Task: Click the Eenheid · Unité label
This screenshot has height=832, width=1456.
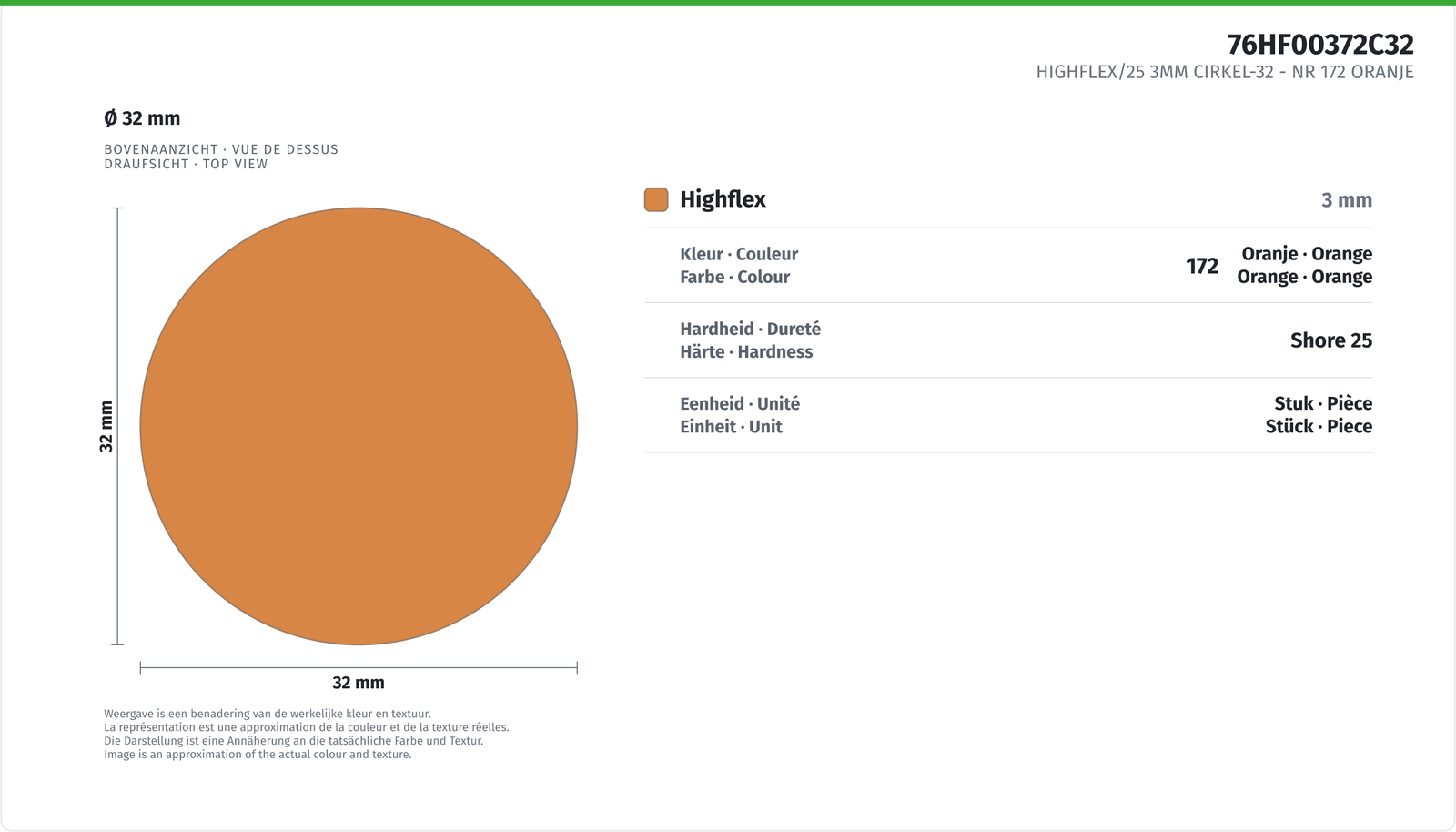Action: [740, 403]
